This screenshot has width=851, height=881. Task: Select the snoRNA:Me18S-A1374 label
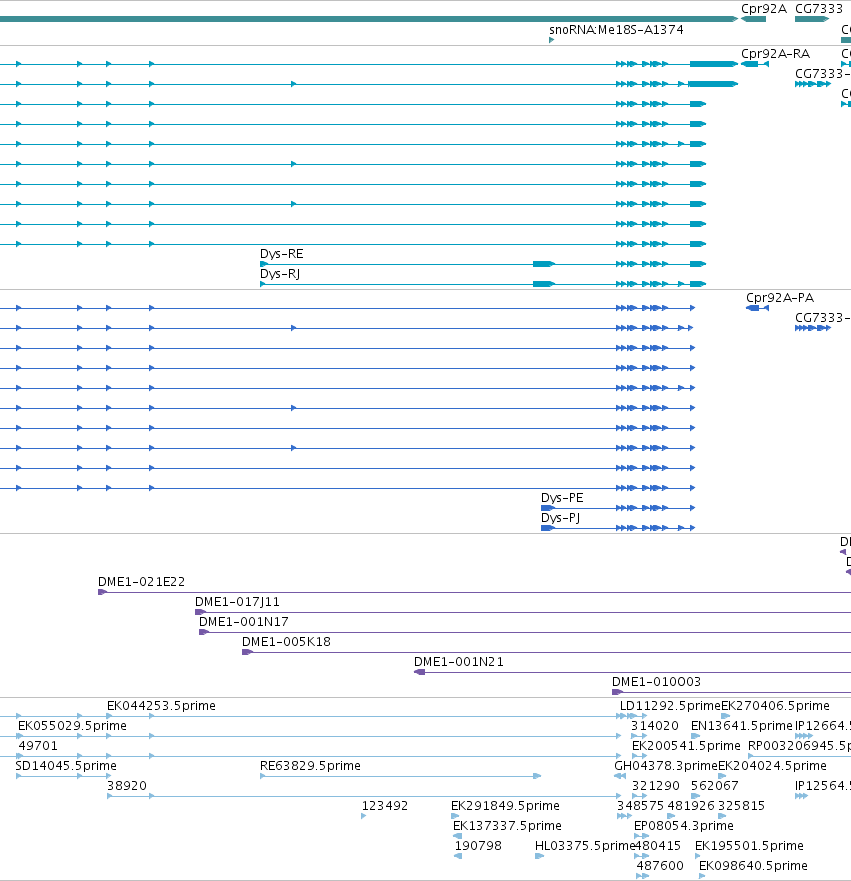pos(616,30)
